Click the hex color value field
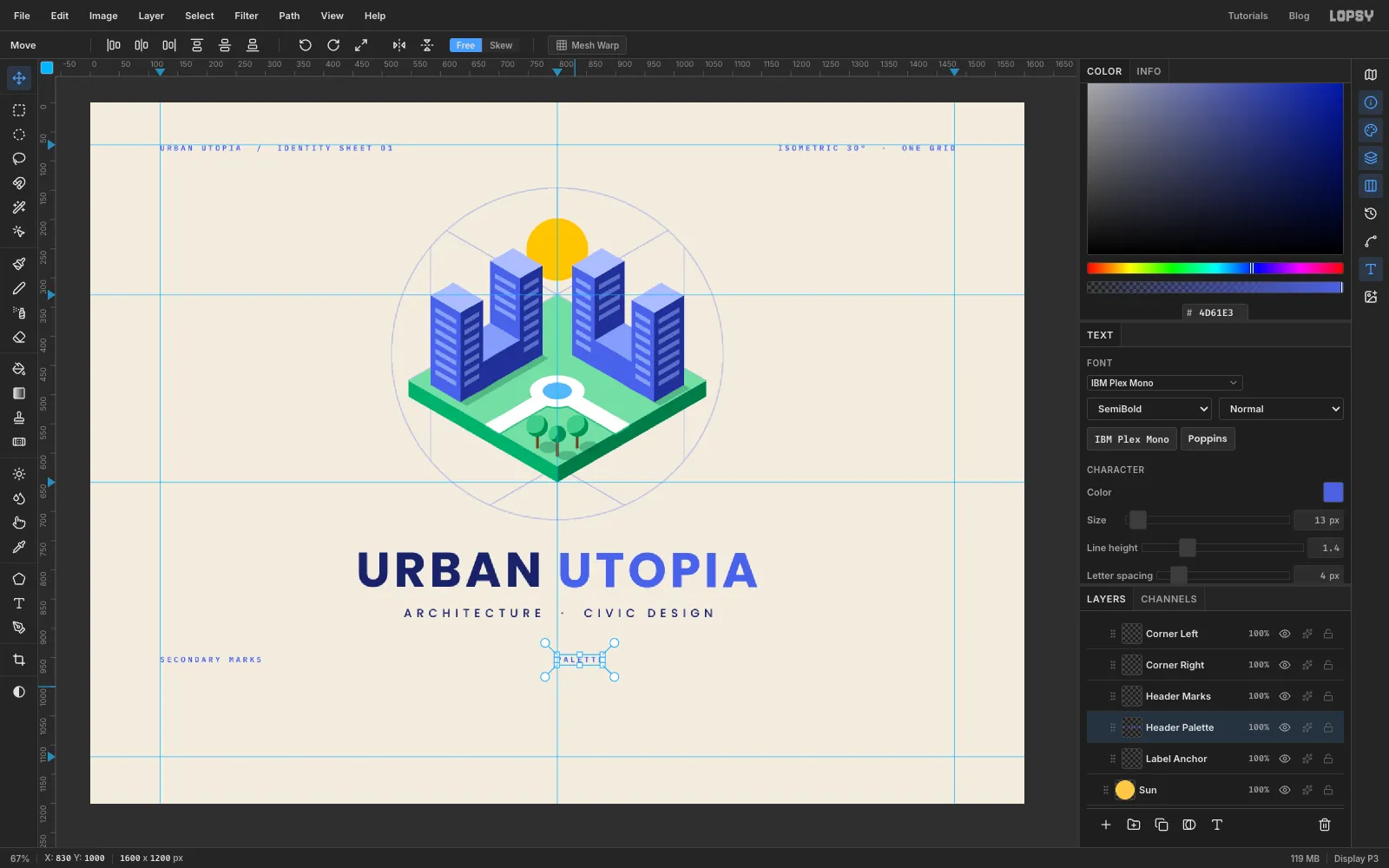This screenshot has width=1389, height=868. coord(1215,312)
